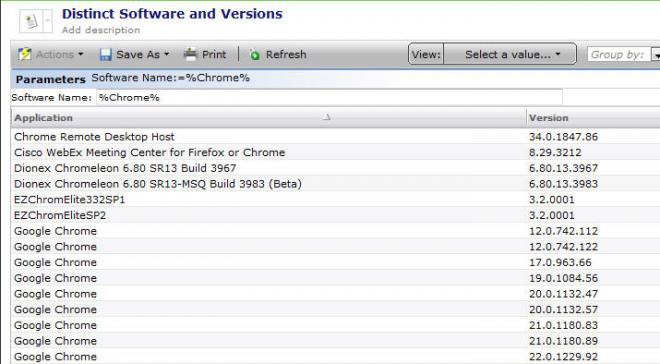Click version 34.0.1847.86 cell
This screenshot has height=364, width=660.
[x=563, y=137]
